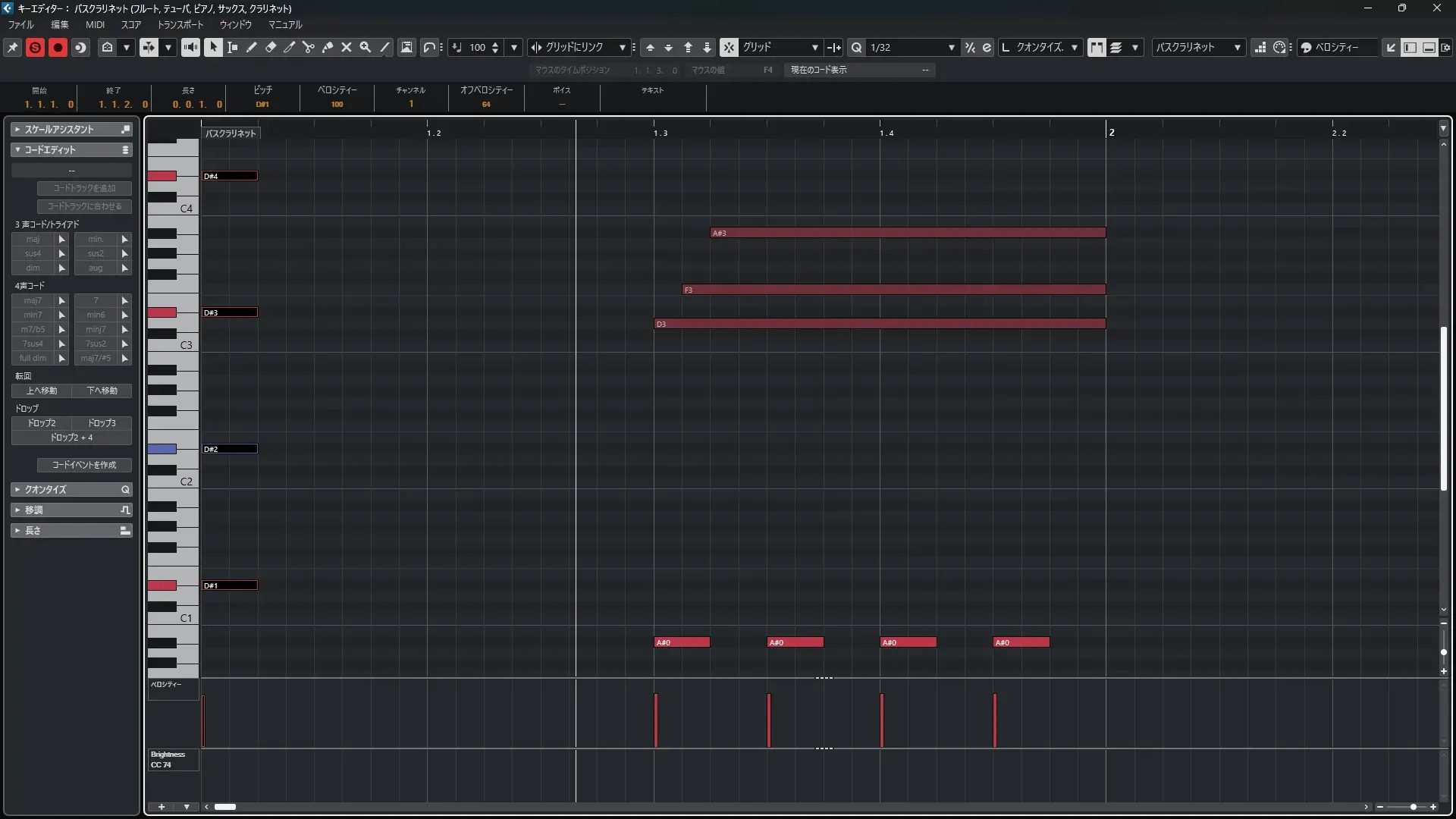
Task: Toggle Acoustic Feedback speaker button
Action: [190, 47]
